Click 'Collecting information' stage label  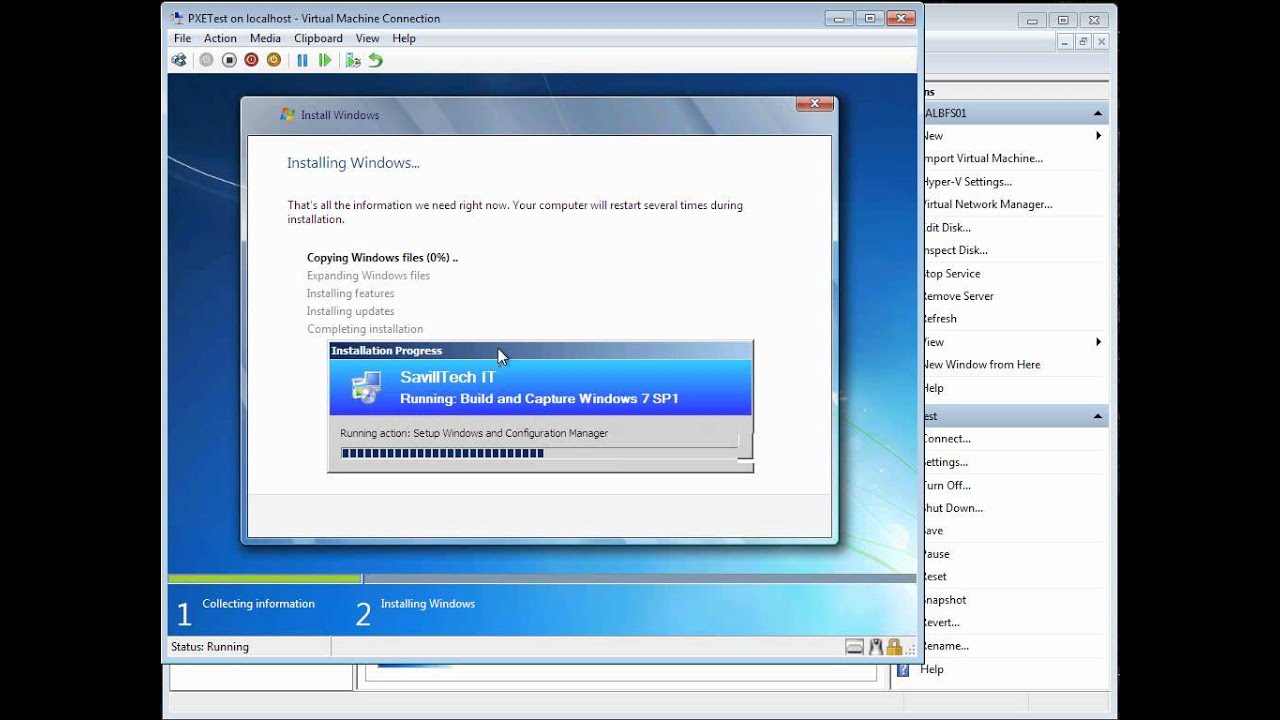pyautogui.click(x=258, y=604)
